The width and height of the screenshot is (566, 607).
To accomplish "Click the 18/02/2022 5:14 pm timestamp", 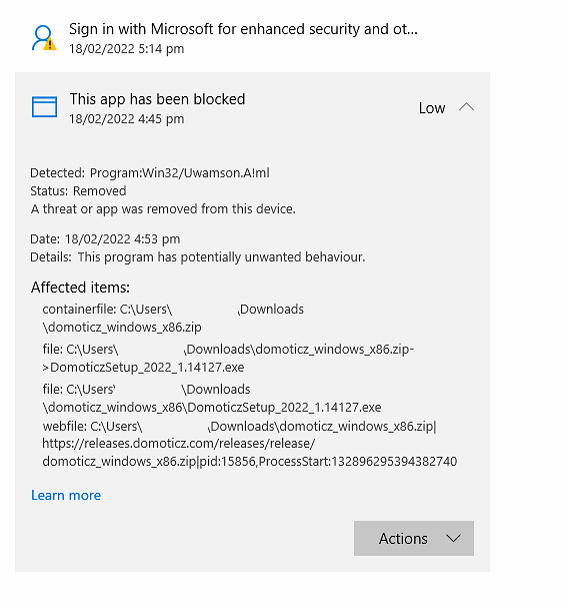I will pos(127,49).
